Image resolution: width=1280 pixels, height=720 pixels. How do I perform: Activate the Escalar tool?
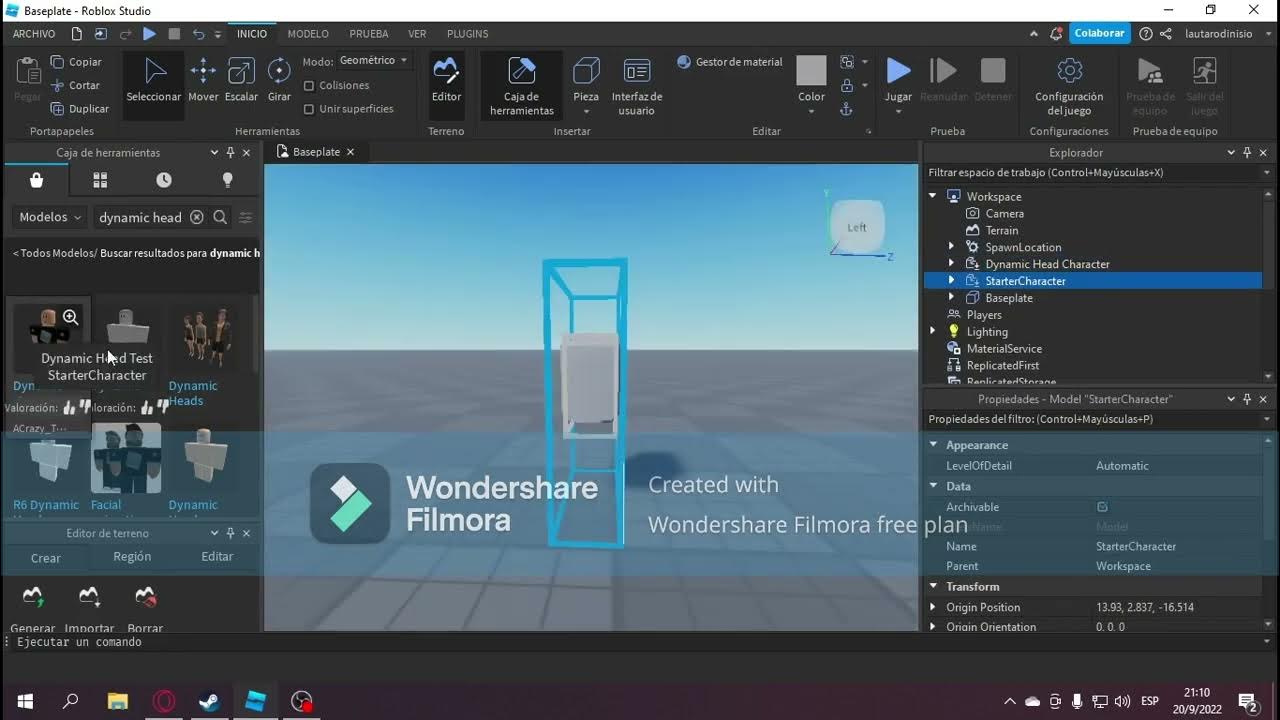click(241, 80)
